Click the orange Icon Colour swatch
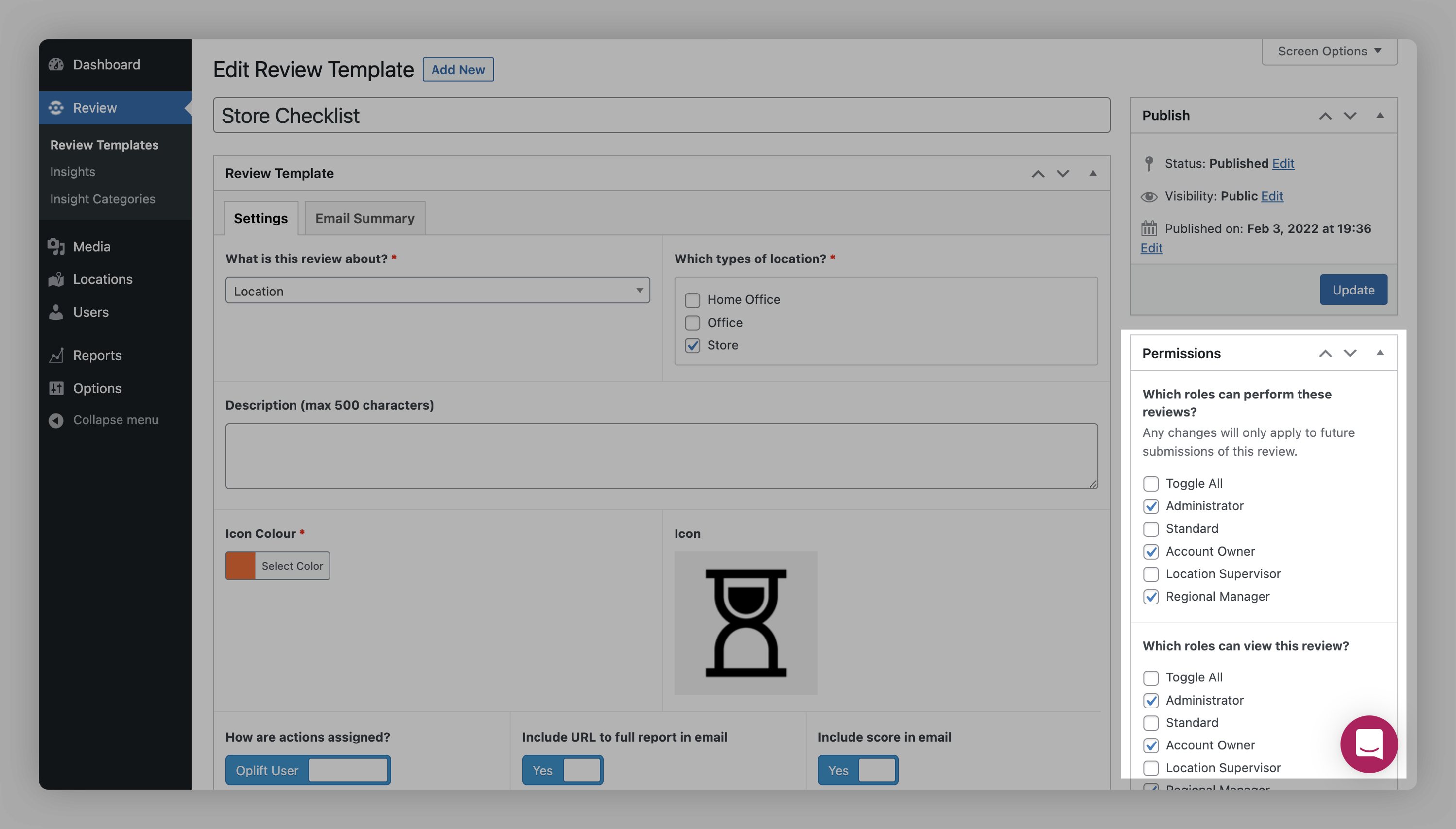This screenshot has height=829, width=1456. [x=240, y=565]
